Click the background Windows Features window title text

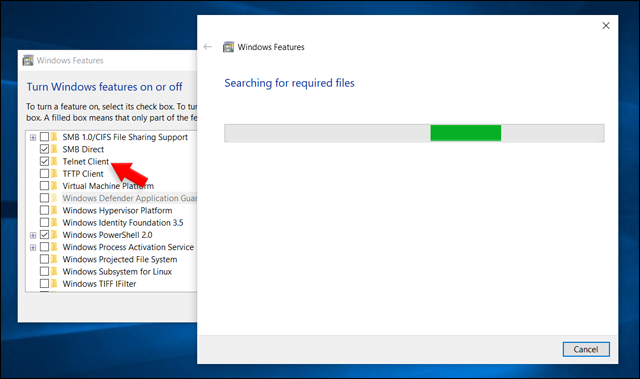(70, 60)
